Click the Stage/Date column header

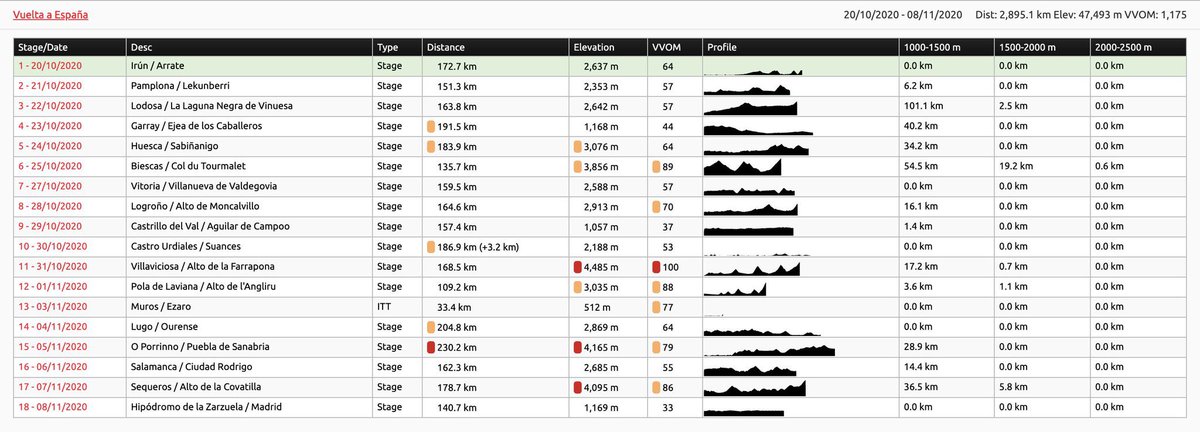tap(70, 47)
